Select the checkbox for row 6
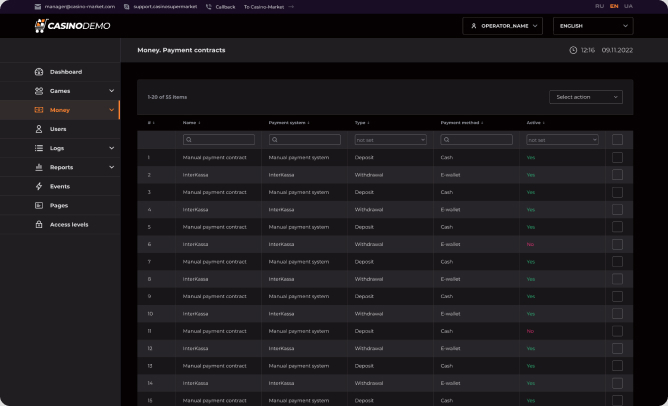 617,244
